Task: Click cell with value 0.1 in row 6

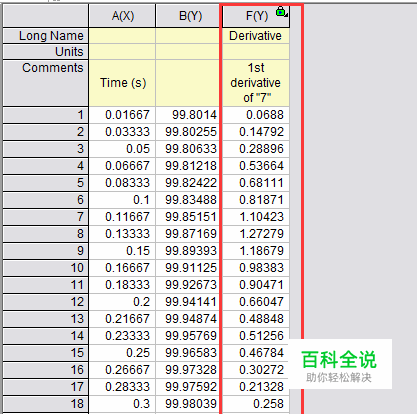Action: point(122,200)
